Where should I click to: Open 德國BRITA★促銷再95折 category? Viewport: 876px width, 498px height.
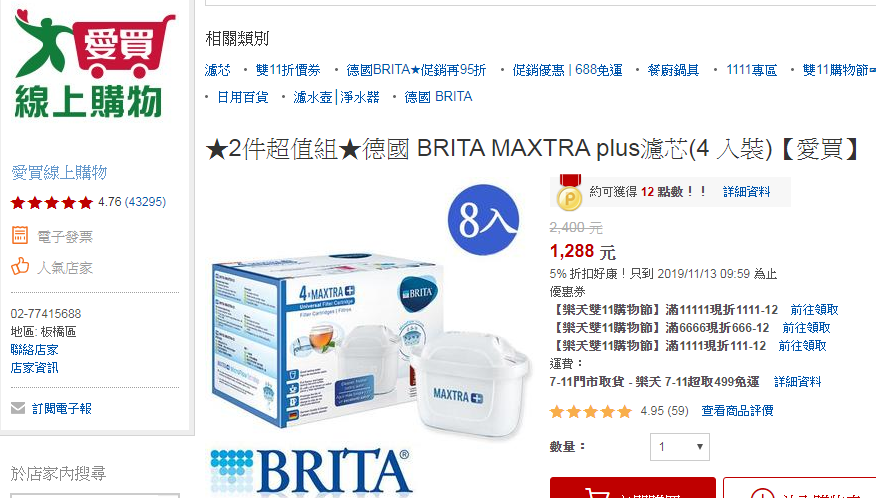click(416, 70)
